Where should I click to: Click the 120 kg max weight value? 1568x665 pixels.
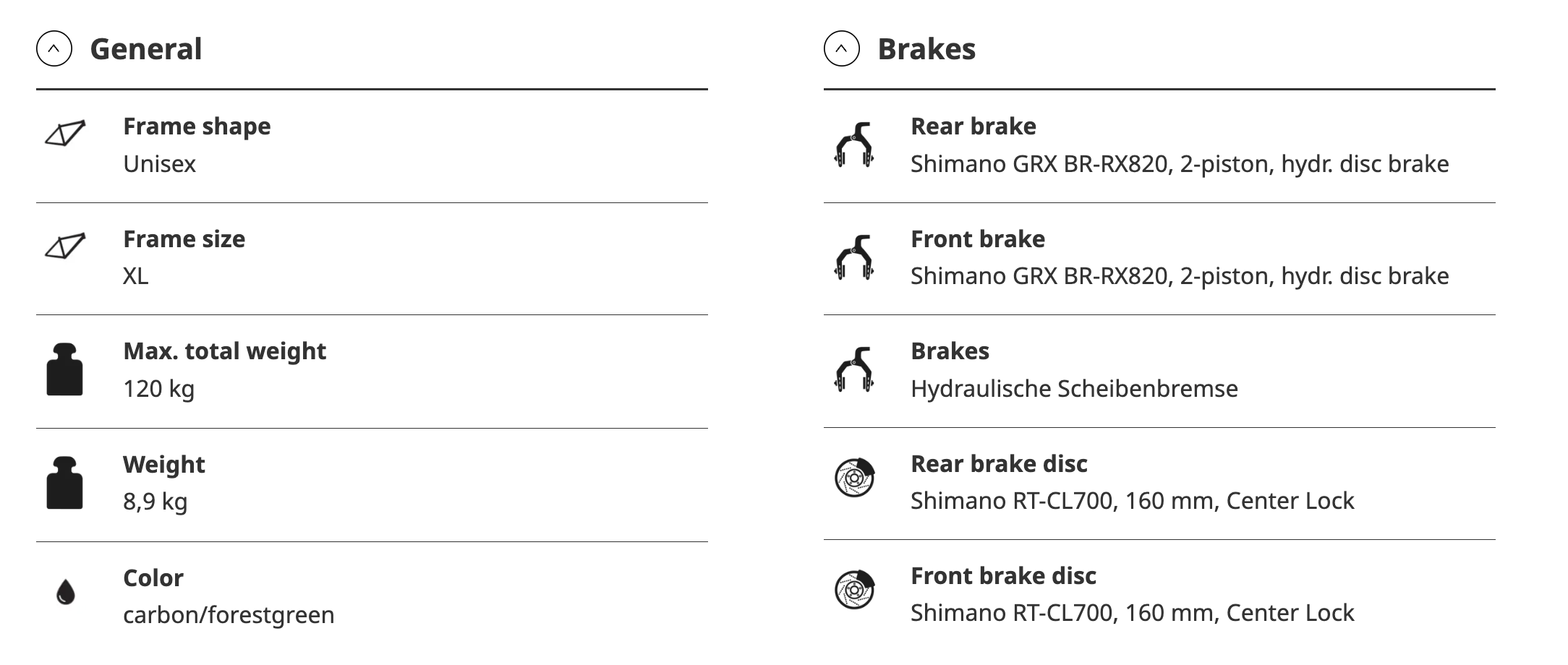[158, 389]
